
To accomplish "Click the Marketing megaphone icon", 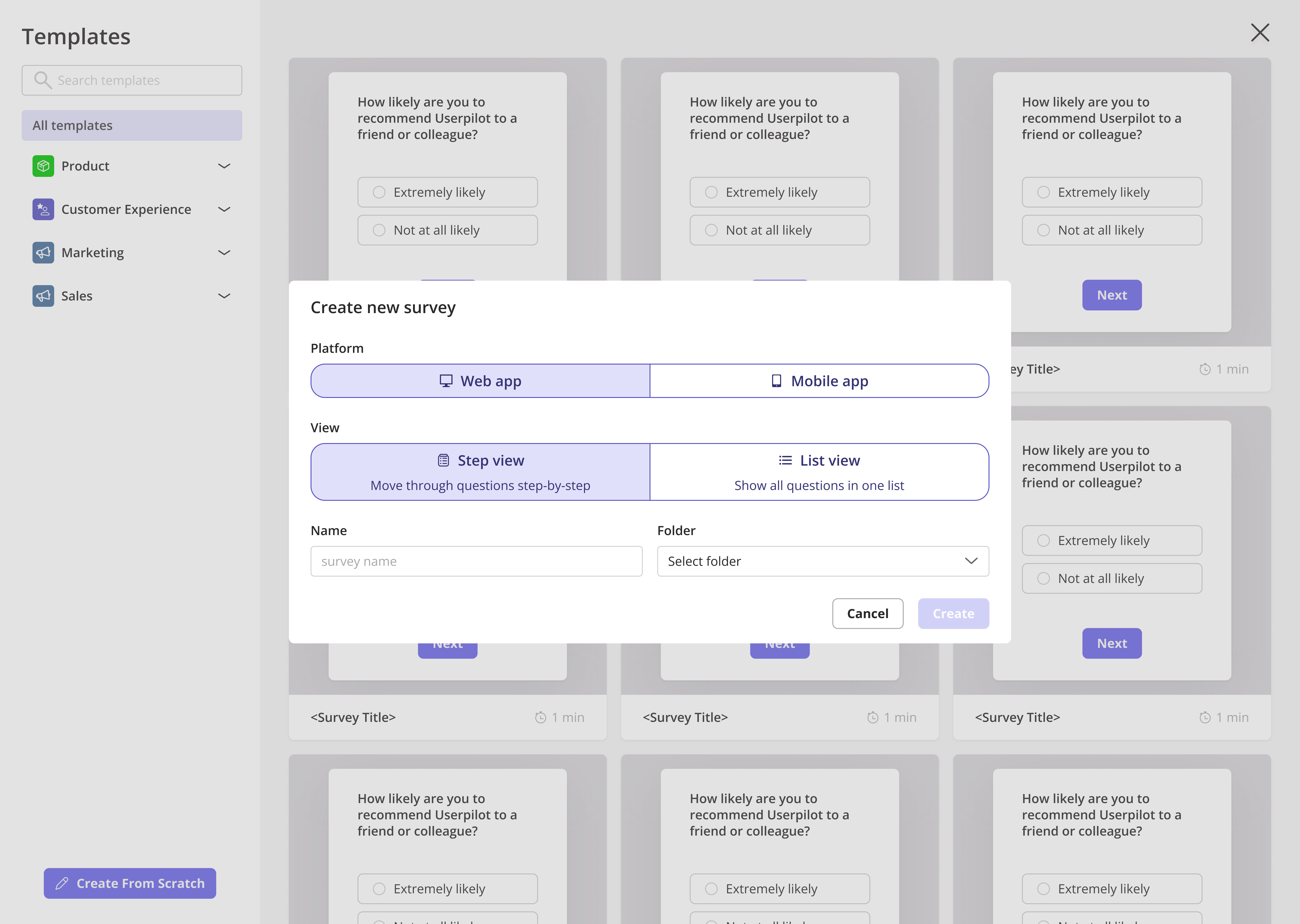I will click(x=43, y=253).
